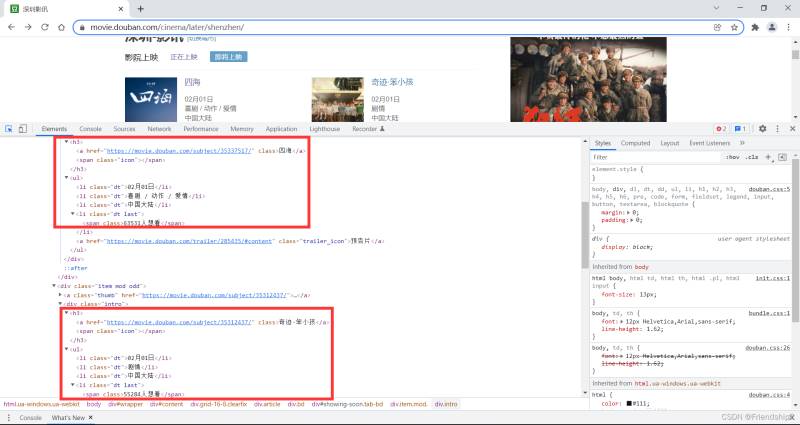Collapse the first h3 node
800x425 pixels.
66,142
